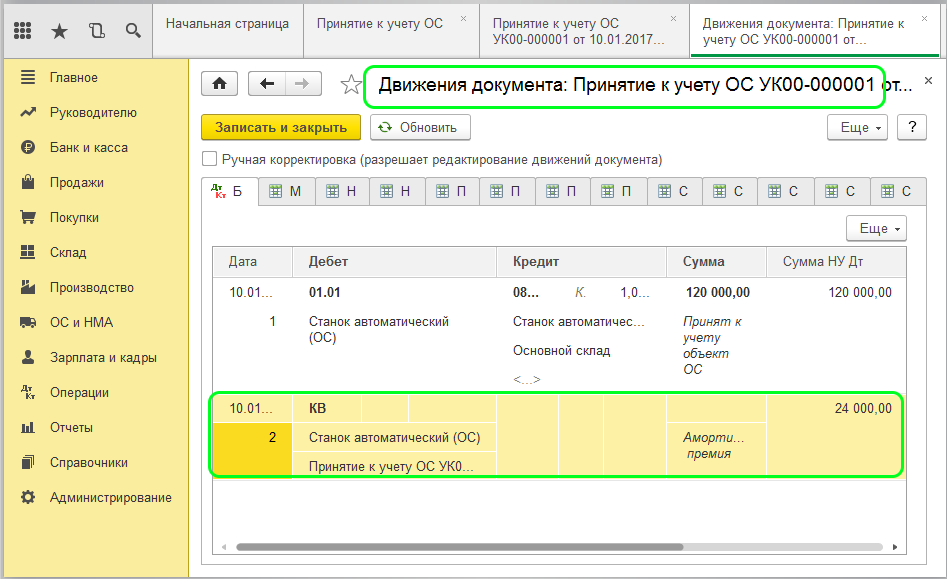Close the form with X near title

[x=928, y=80]
